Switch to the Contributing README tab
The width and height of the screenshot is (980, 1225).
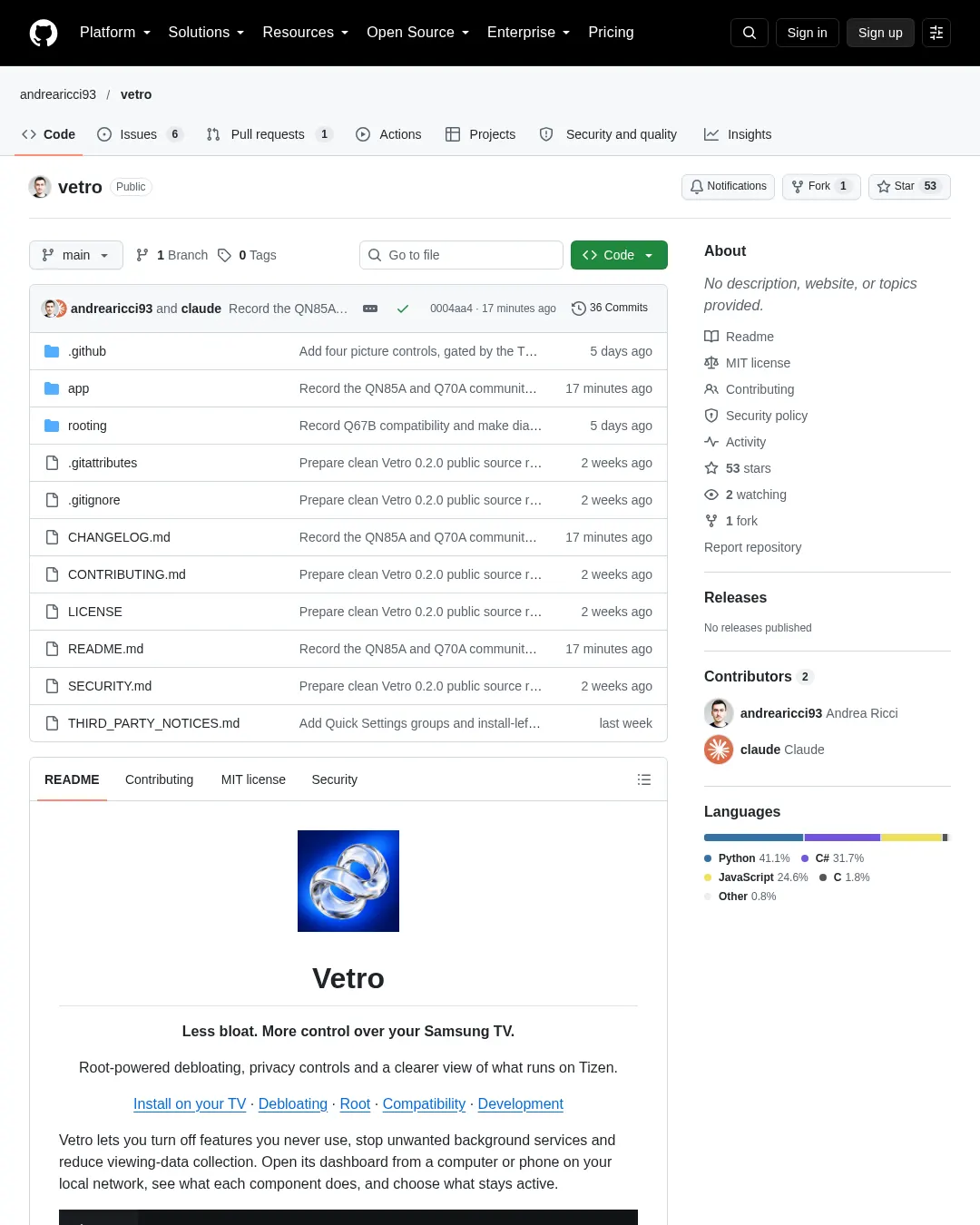pyautogui.click(x=160, y=779)
